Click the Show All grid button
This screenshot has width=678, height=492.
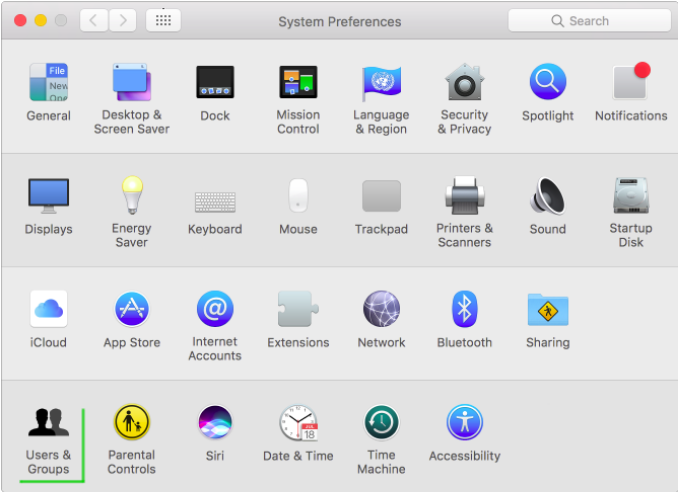(x=163, y=20)
